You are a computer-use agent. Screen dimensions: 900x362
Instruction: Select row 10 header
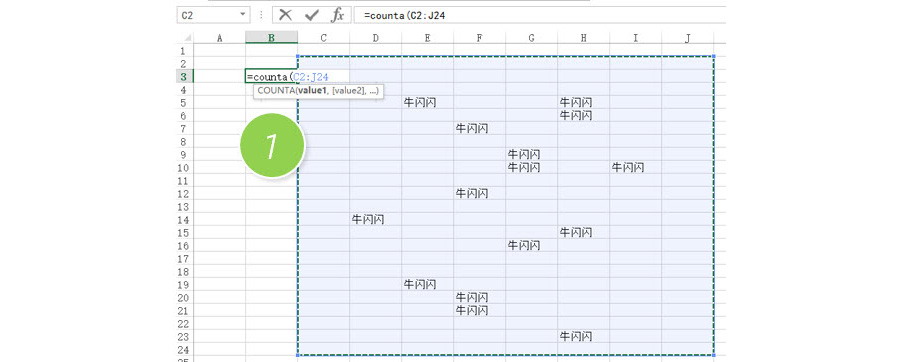[x=184, y=168]
